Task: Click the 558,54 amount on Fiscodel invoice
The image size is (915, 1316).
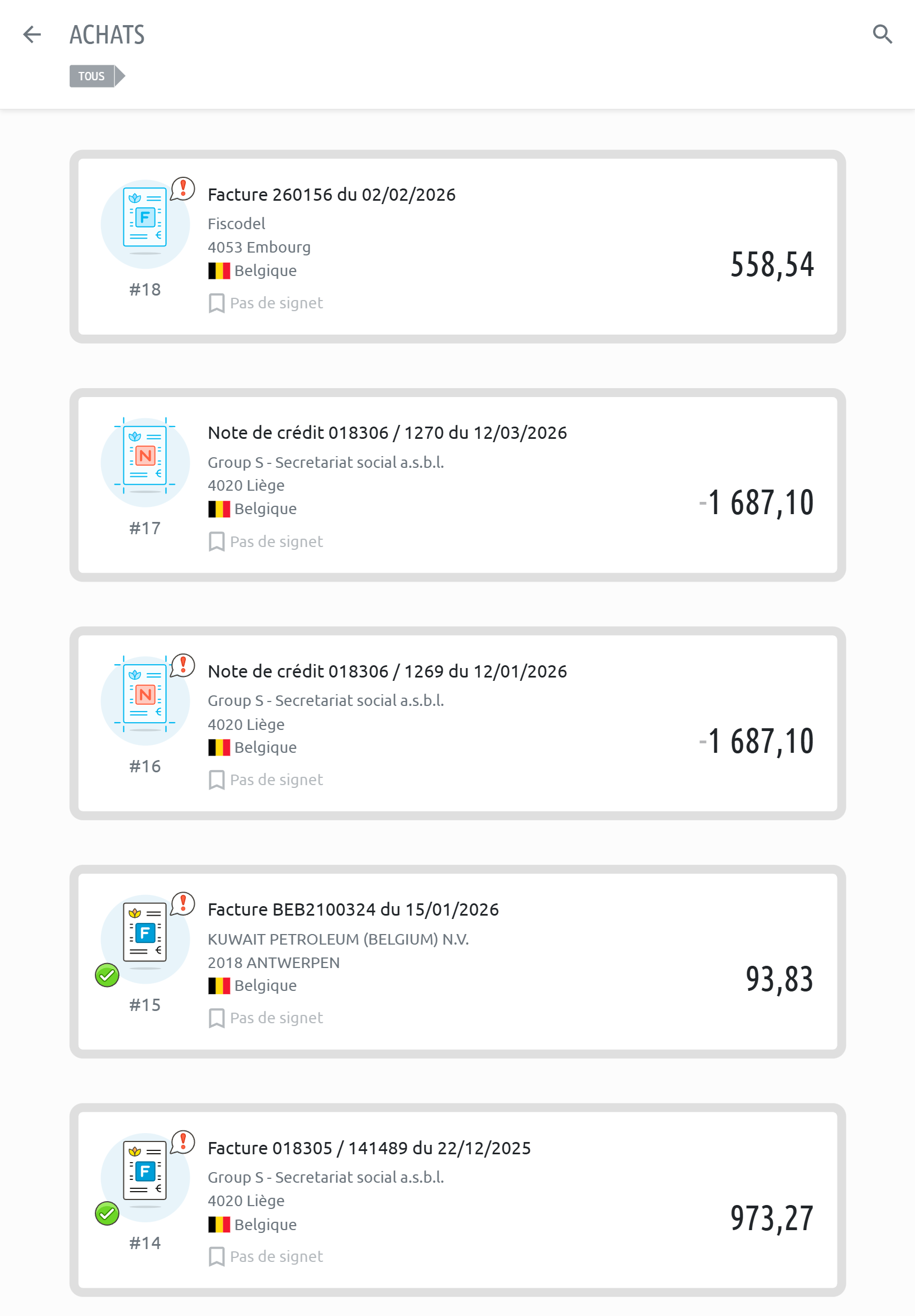Action: coord(772,265)
